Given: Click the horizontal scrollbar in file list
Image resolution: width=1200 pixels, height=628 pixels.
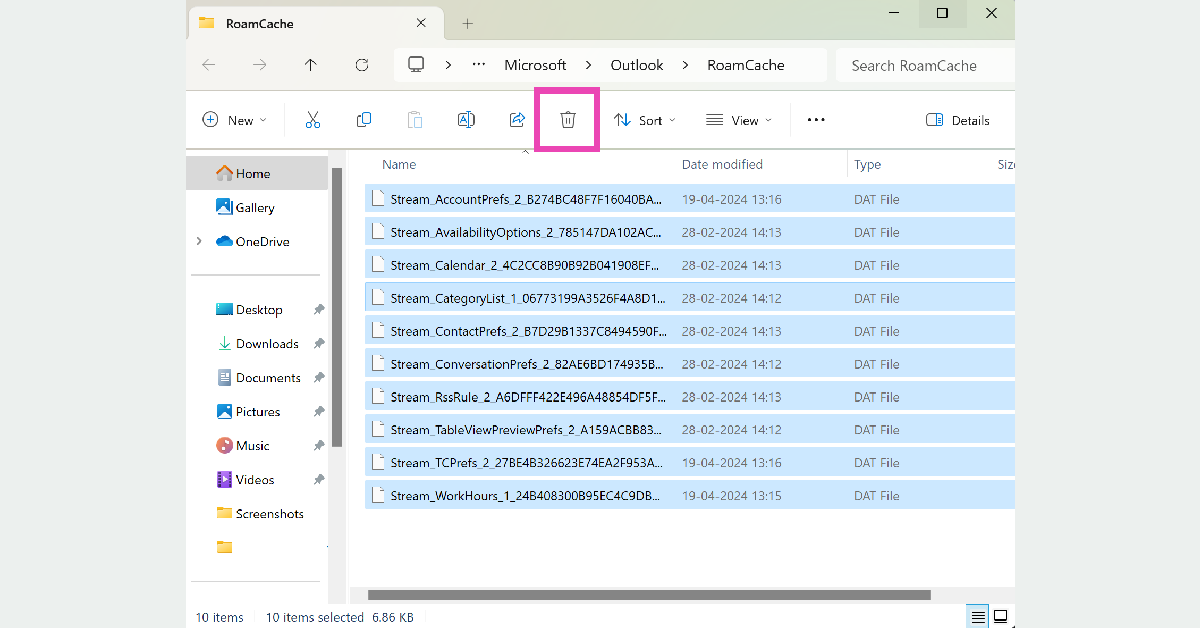Looking at the screenshot, I should [x=649, y=595].
